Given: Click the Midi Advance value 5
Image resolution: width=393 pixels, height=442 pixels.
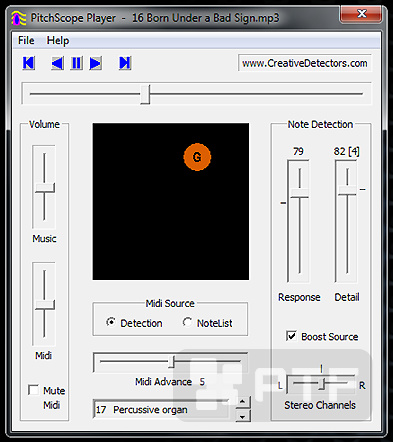Looking at the screenshot, I should pyautogui.click(x=202, y=382).
